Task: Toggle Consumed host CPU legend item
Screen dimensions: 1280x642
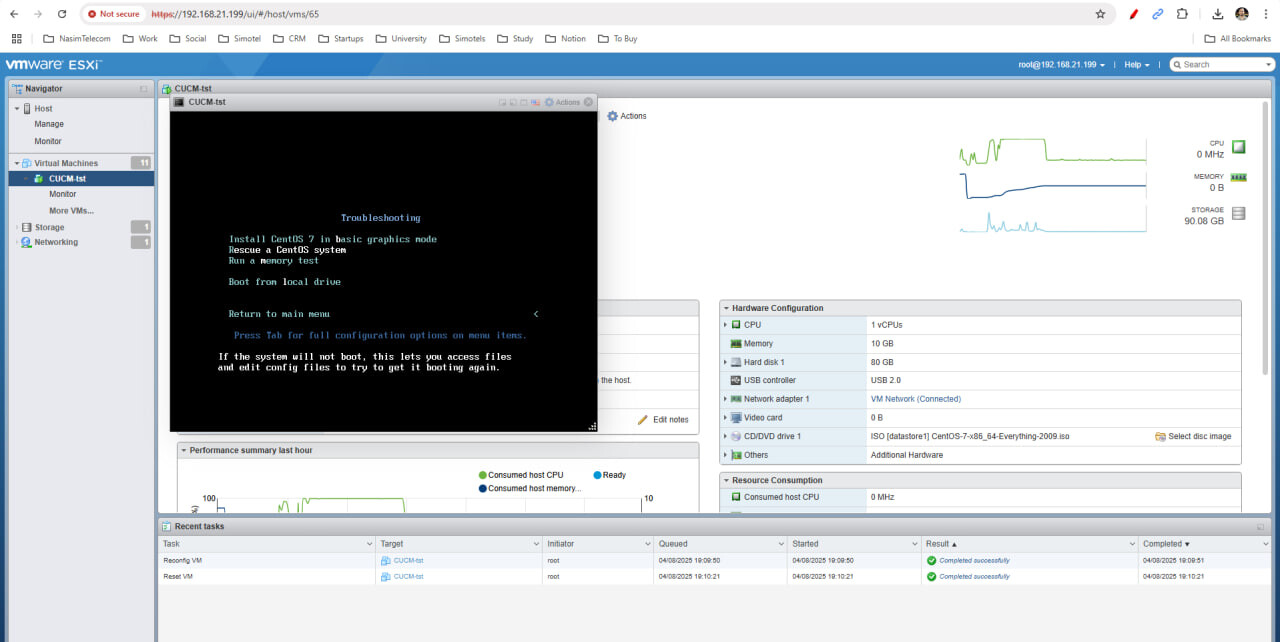Action: tap(520, 475)
